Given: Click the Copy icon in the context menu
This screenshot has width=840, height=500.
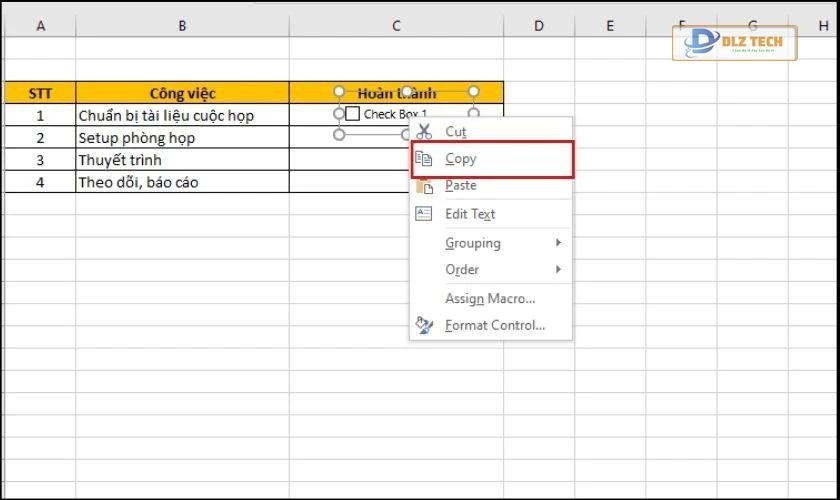Looking at the screenshot, I should click(x=424, y=159).
